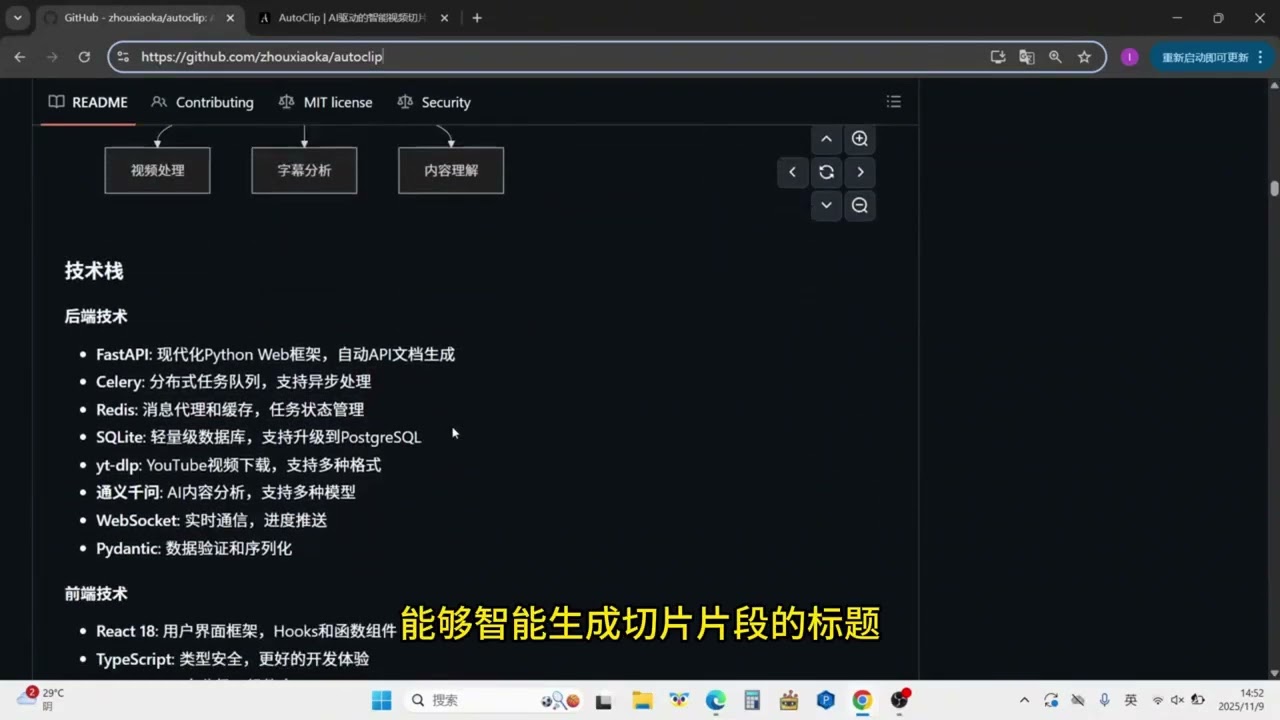Pan the diagram down with the arrow

coord(826,205)
